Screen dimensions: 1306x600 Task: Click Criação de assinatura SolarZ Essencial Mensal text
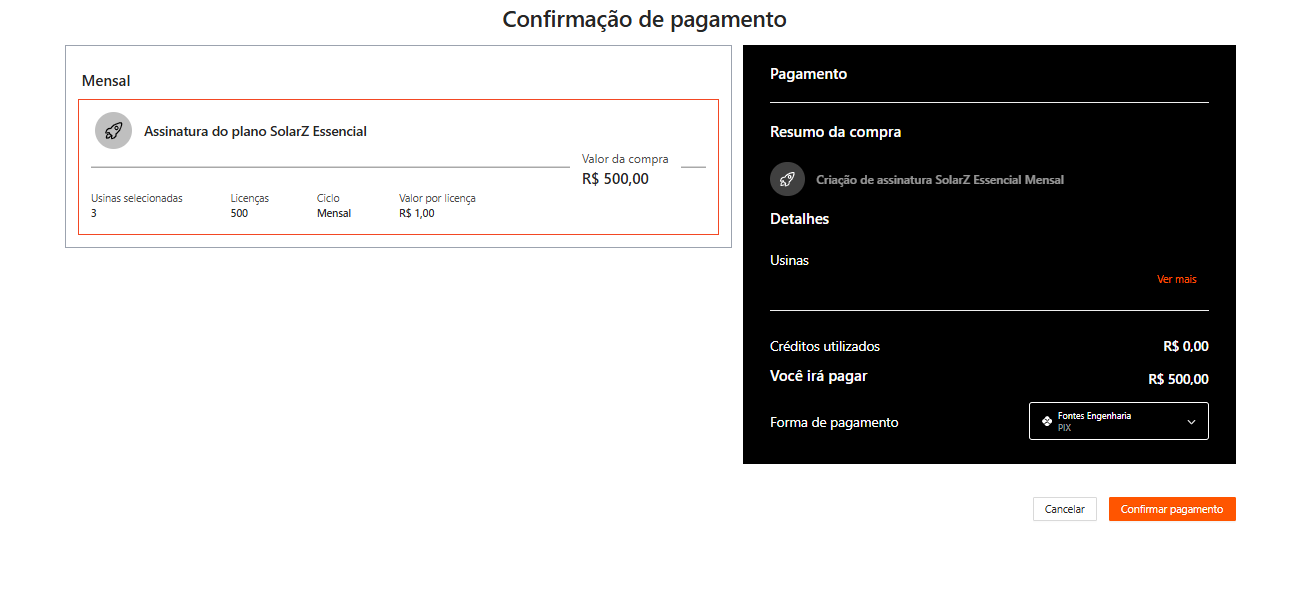[940, 180]
